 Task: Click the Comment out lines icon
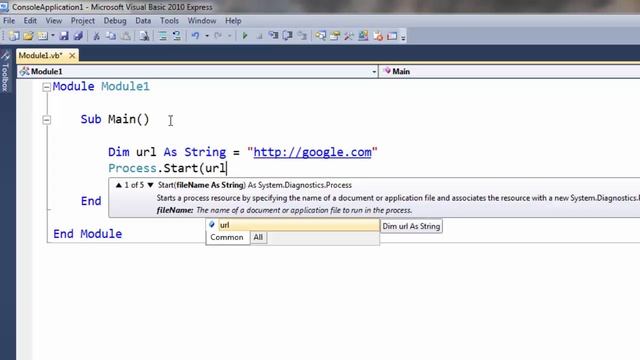[162, 36]
